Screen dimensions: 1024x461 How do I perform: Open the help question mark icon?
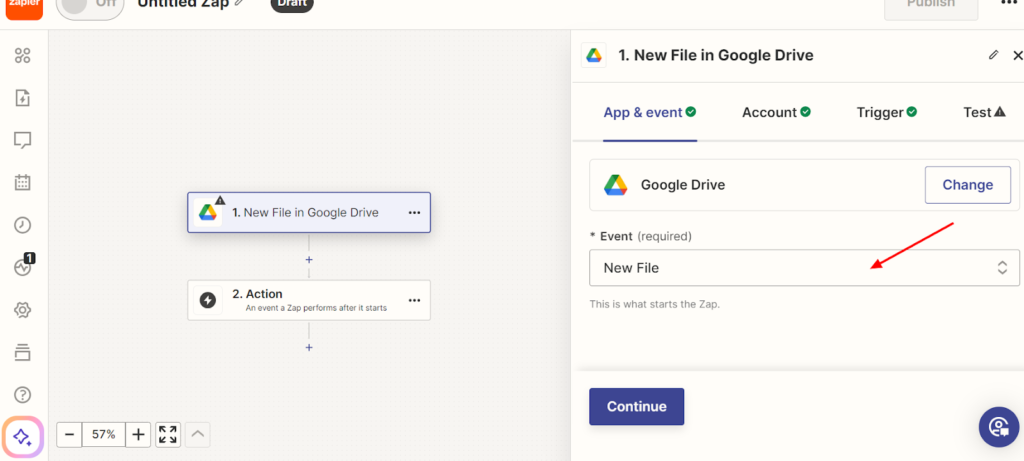pyautogui.click(x=22, y=395)
